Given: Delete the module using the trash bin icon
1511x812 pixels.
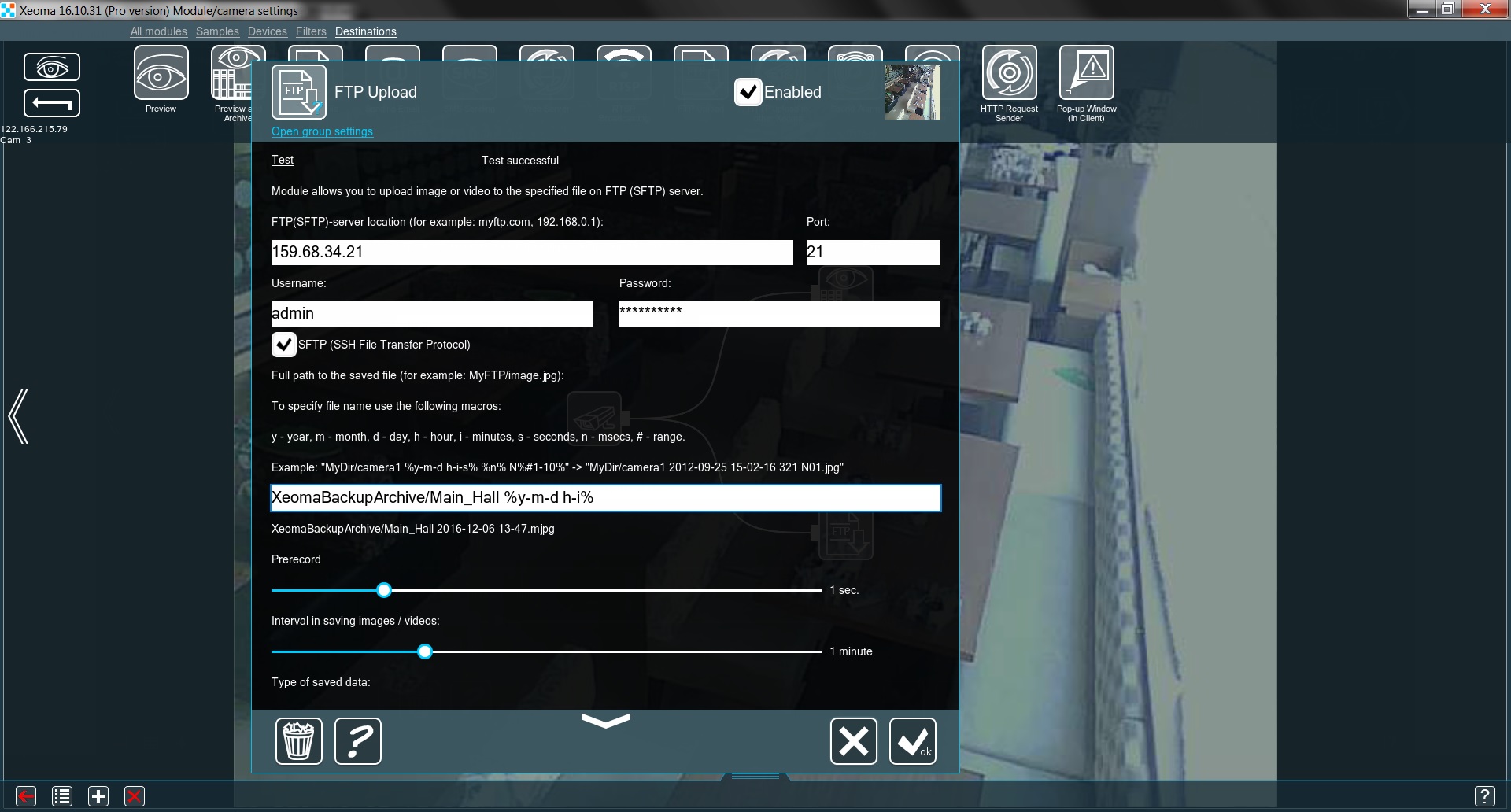Looking at the screenshot, I should [x=299, y=741].
